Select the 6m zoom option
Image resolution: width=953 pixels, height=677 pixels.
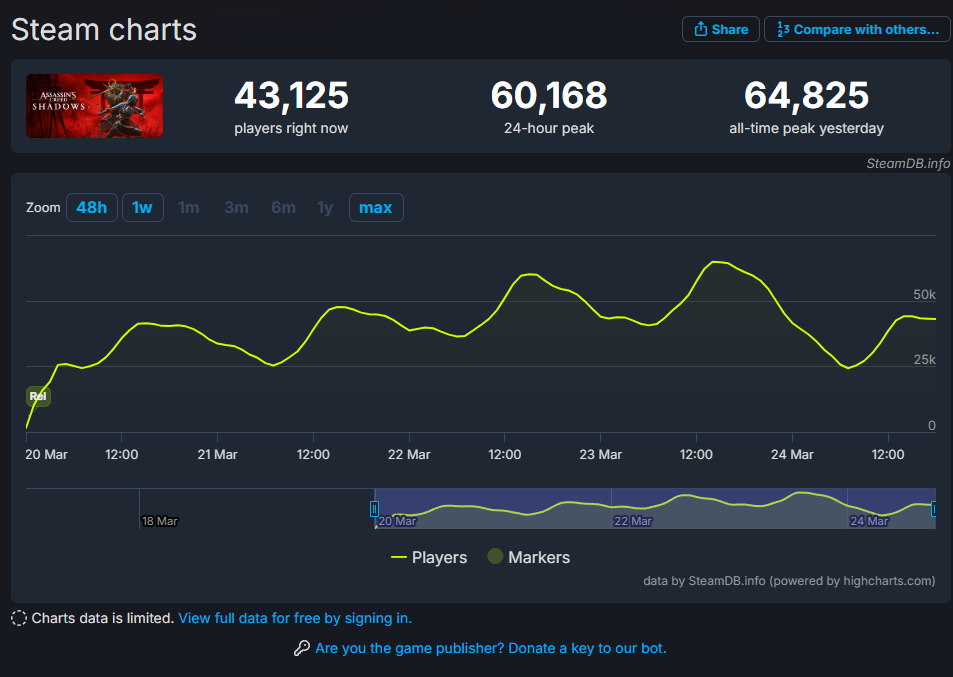283,208
